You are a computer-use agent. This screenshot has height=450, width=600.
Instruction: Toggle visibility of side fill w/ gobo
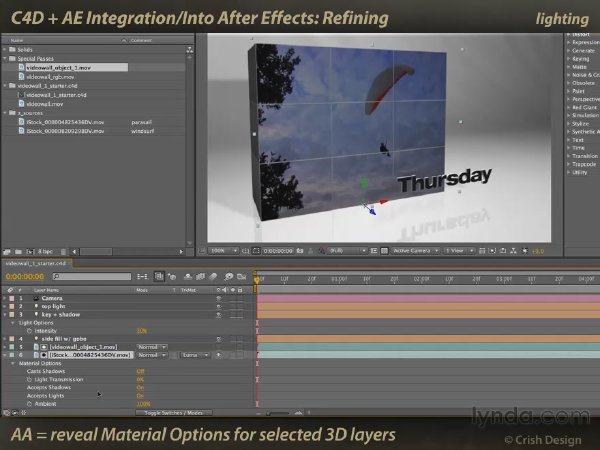pyautogui.click(x=218, y=339)
